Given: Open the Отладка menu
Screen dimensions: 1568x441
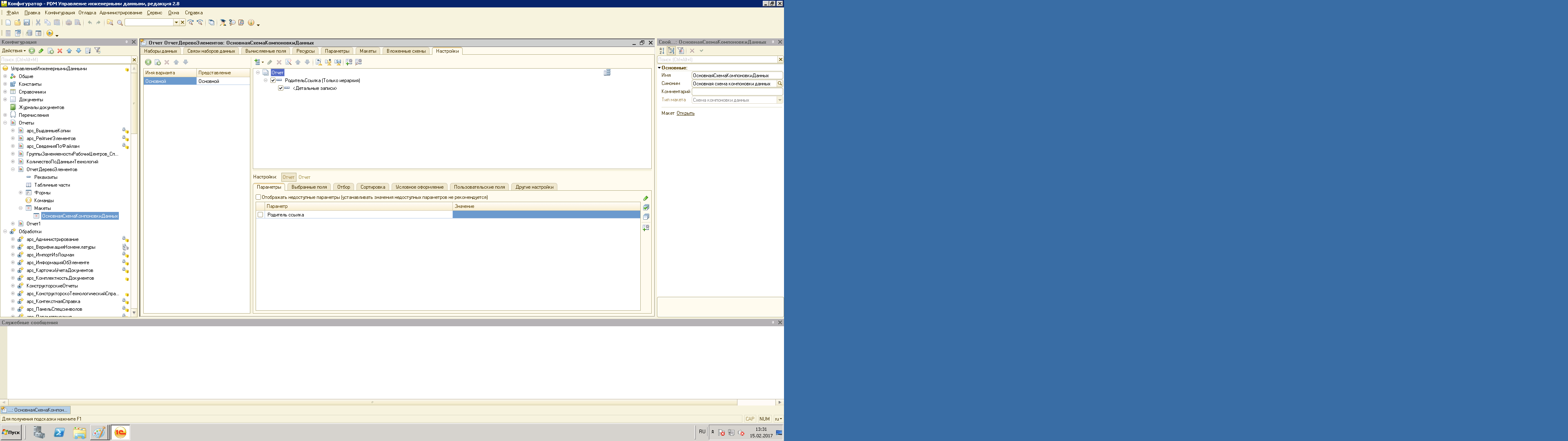Looking at the screenshot, I should [x=87, y=13].
